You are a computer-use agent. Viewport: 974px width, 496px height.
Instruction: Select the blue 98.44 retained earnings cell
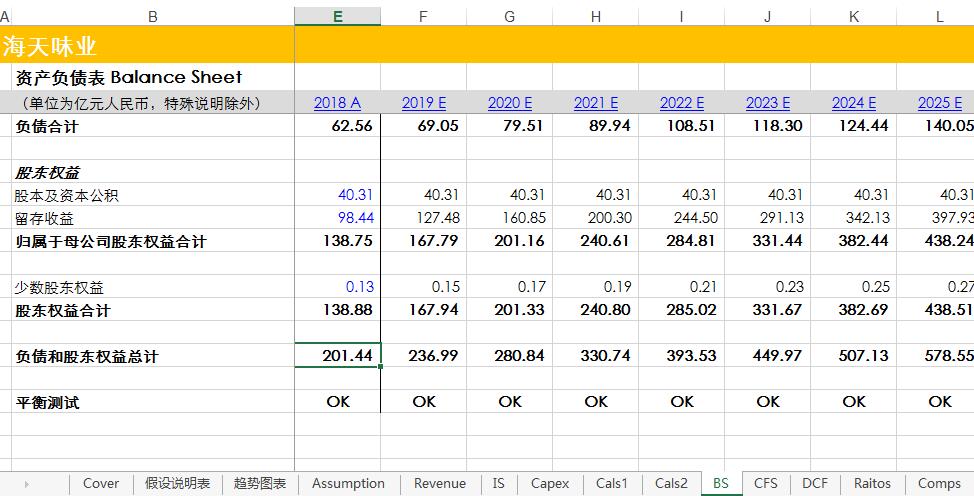[337, 218]
